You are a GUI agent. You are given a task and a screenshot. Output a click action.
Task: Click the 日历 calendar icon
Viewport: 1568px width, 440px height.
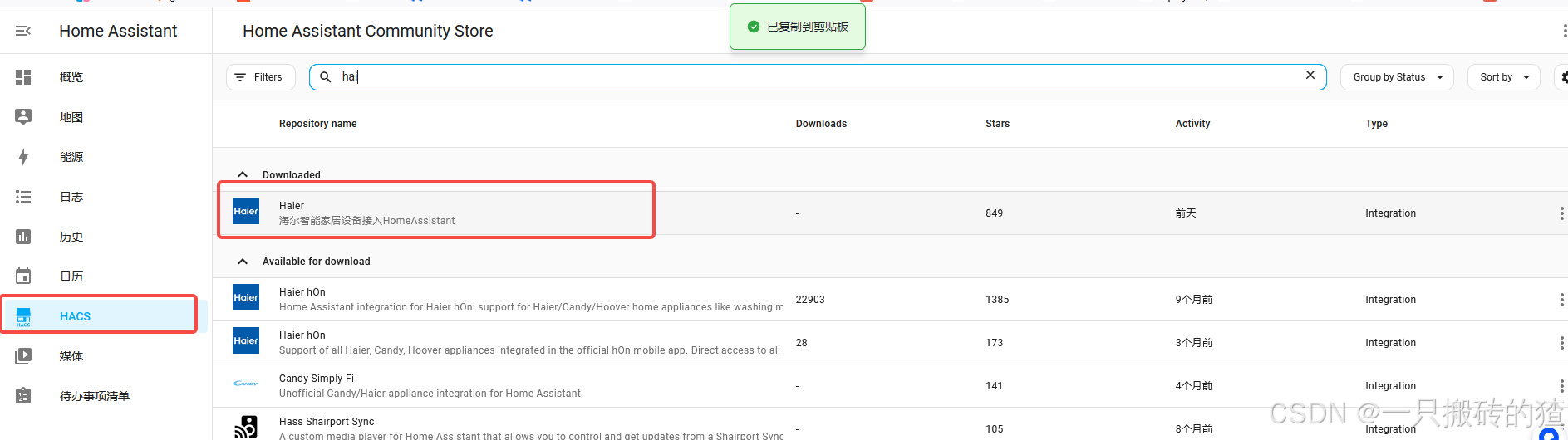coord(23,276)
